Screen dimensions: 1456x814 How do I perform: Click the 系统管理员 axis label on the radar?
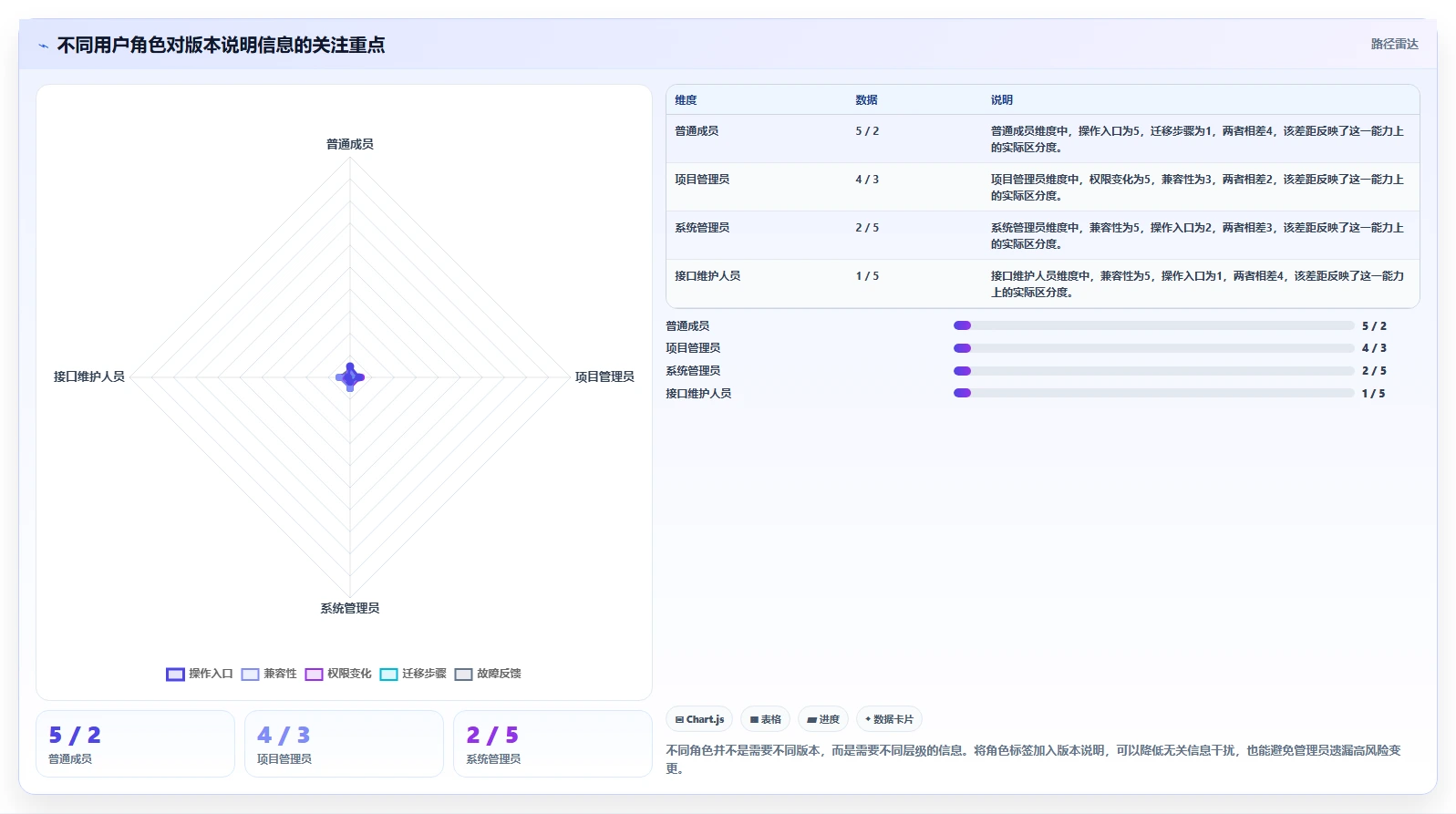click(350, 608)
